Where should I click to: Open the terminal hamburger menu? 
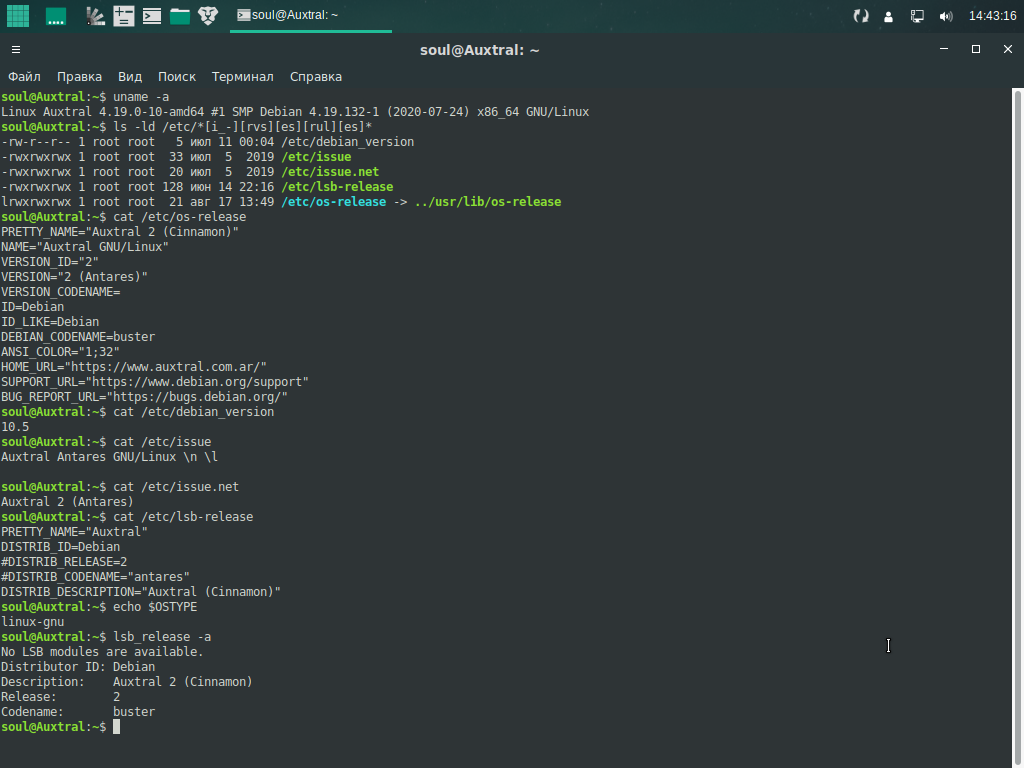(16, 50)
